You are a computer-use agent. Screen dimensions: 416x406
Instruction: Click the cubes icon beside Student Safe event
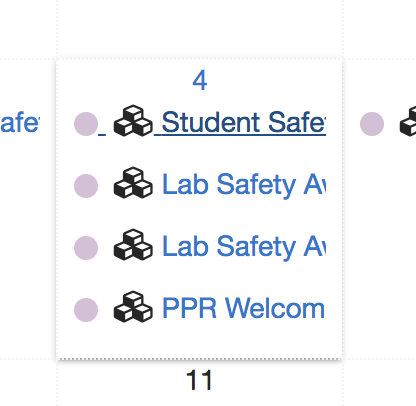(x=133, y=121)
